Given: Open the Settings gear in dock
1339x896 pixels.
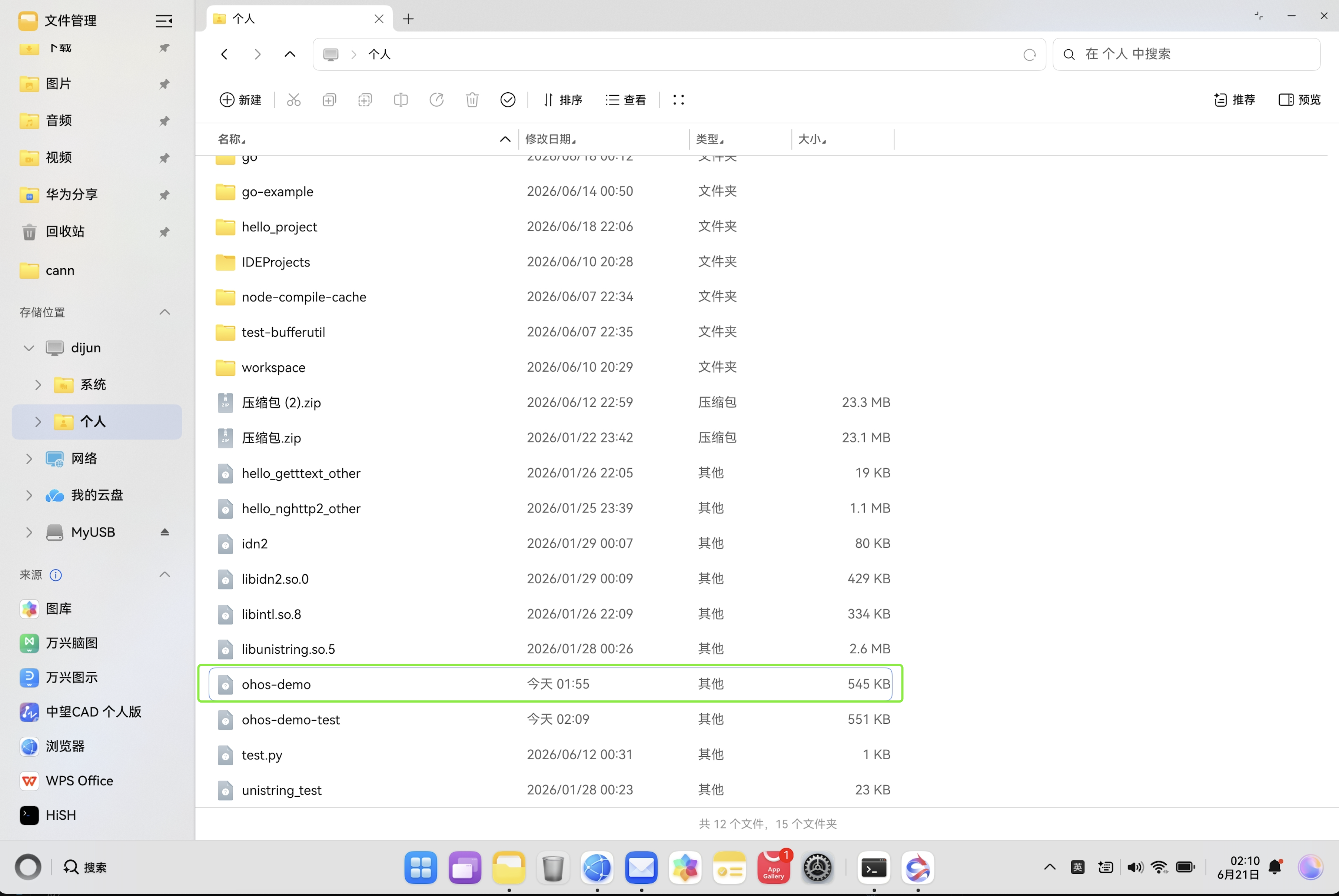Looking at the screenshot, I should coord(817,868).
